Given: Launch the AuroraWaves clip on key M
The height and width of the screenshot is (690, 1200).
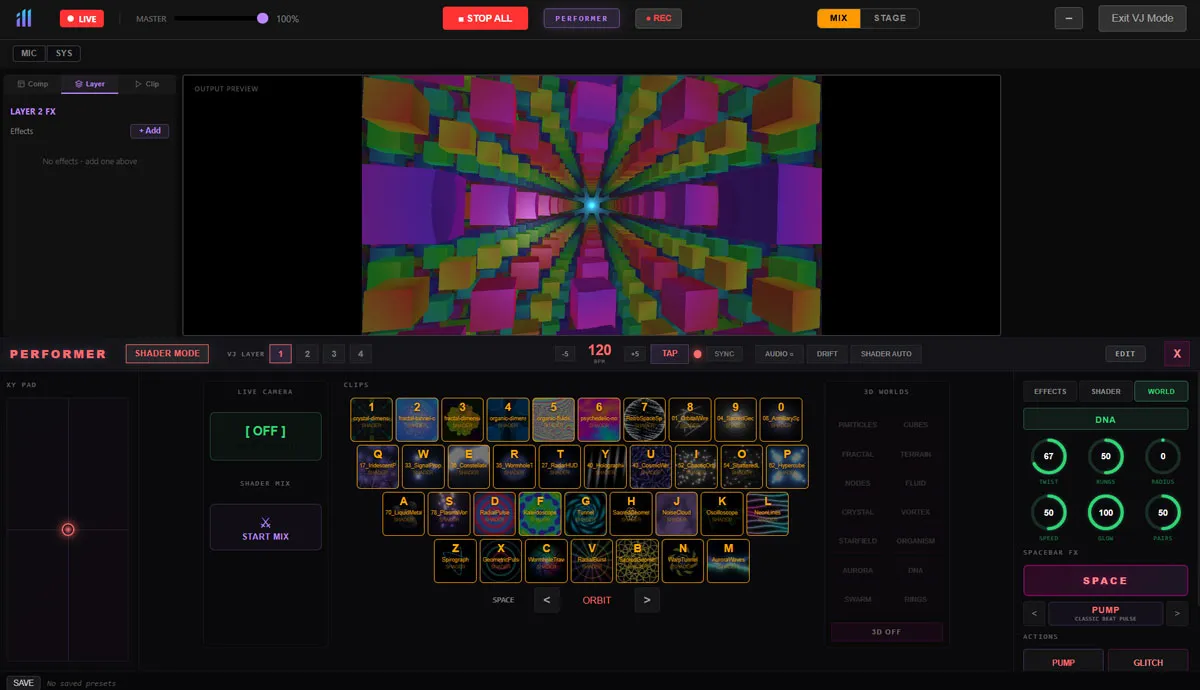Looking at the screenshot, I should pyautogui.click(x=728, y=560).
